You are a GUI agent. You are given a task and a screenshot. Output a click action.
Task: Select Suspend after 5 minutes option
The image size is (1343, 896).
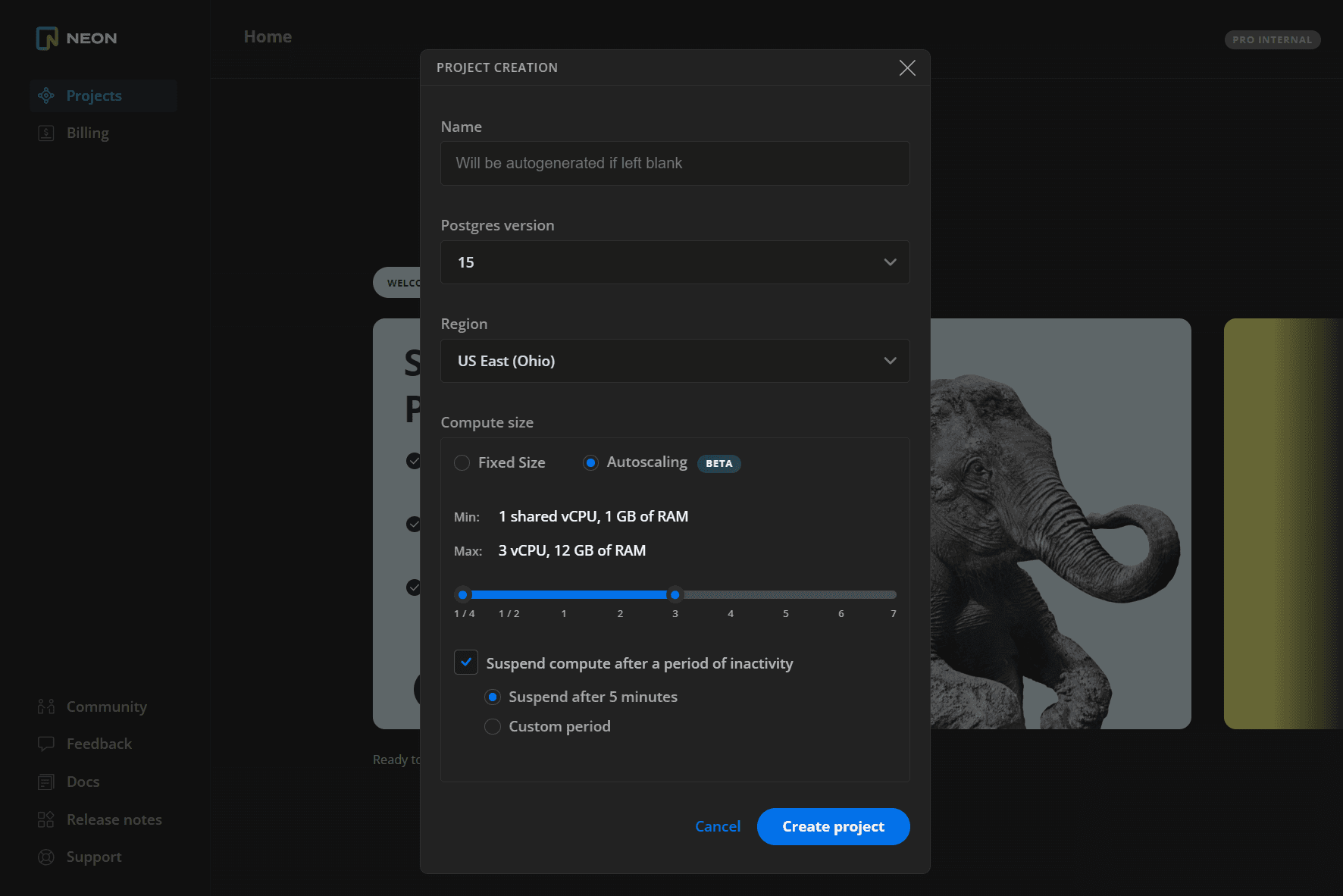click(x=493, y=697)
